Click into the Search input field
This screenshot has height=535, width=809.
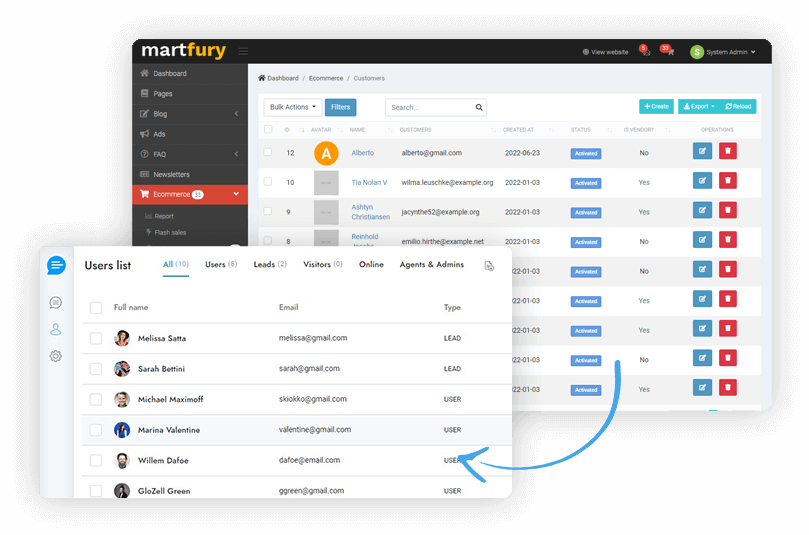[x=428, y=107]
